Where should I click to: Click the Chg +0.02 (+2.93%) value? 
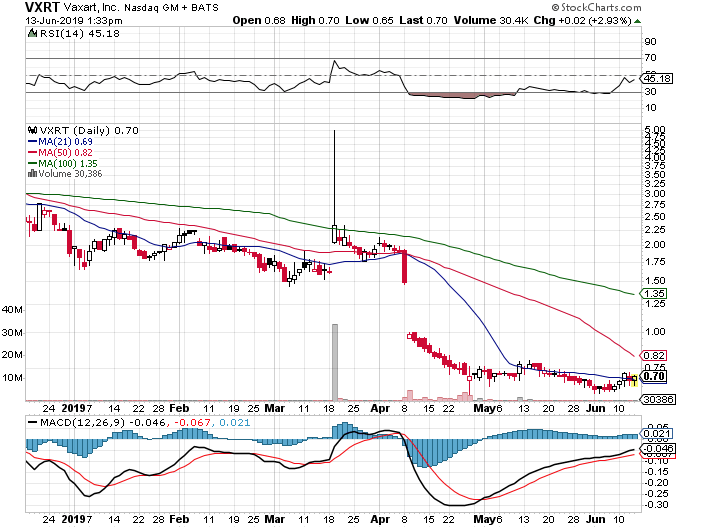pyautogui.click(x=582, y=21)
